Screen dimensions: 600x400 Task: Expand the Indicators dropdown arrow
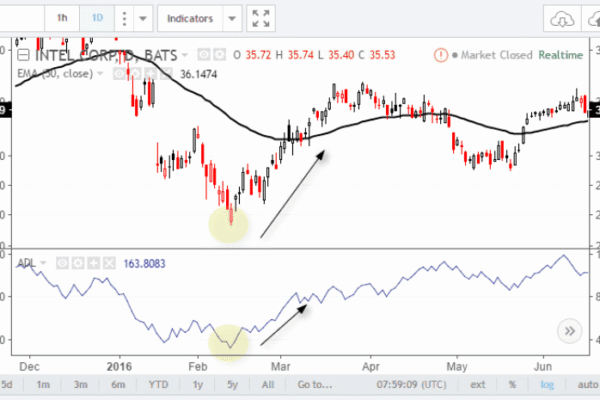coord(232,18)
